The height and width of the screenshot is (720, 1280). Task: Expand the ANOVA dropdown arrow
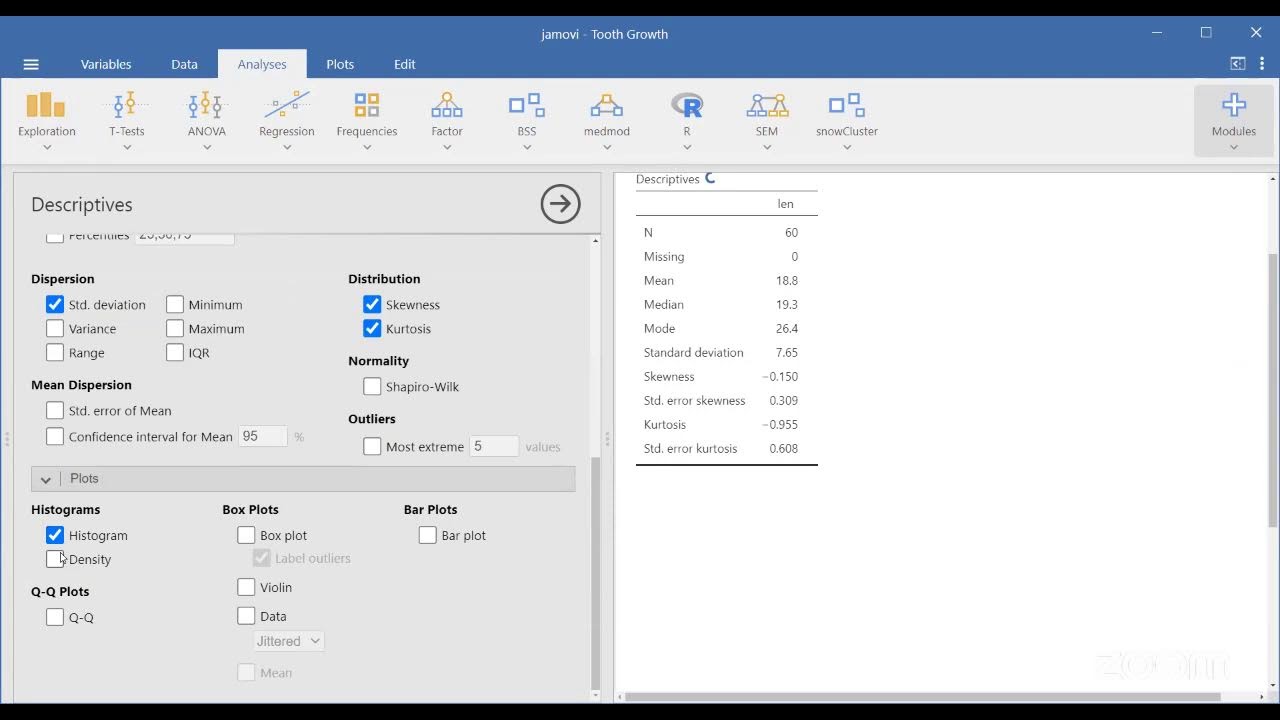[207, 148]
